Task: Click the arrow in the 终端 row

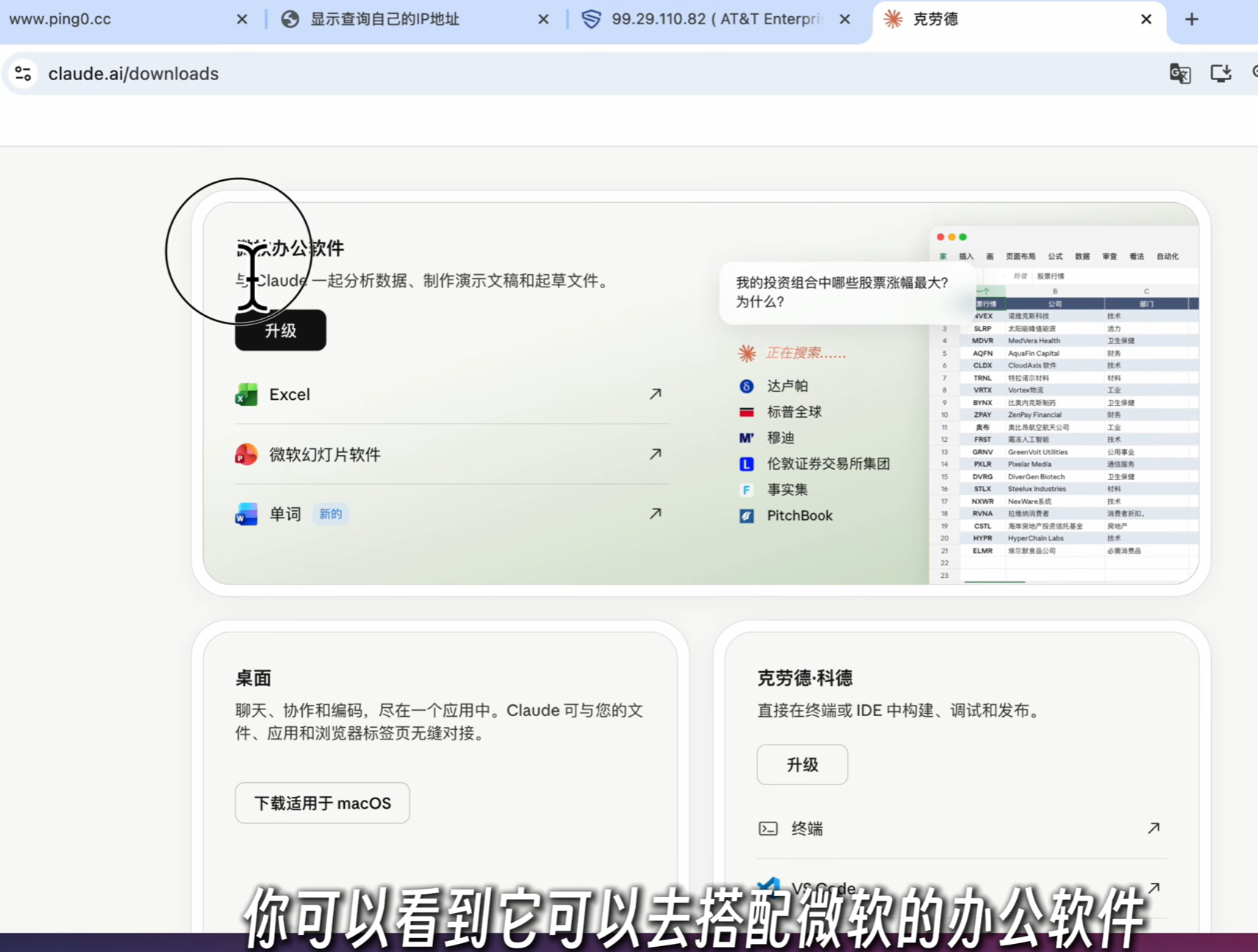Action: click(1154, 828)
